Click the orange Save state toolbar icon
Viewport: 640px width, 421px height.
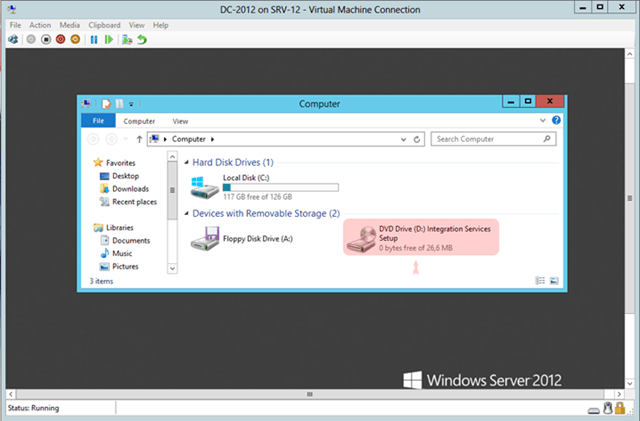coord(75,40)
